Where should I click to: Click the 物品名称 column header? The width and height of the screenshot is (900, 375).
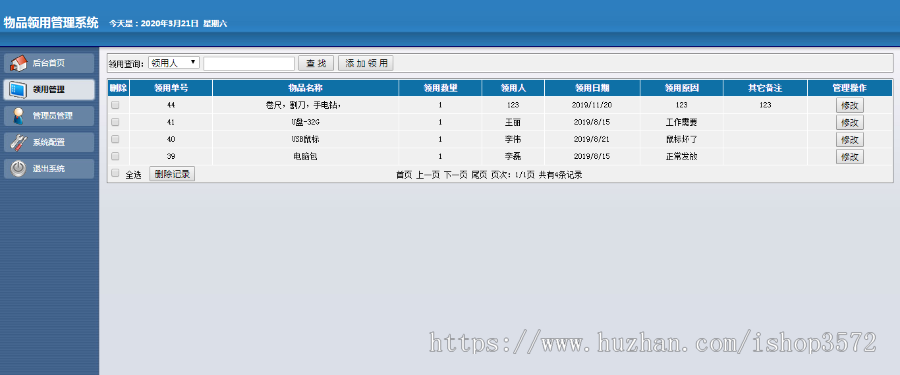point(305,88)
